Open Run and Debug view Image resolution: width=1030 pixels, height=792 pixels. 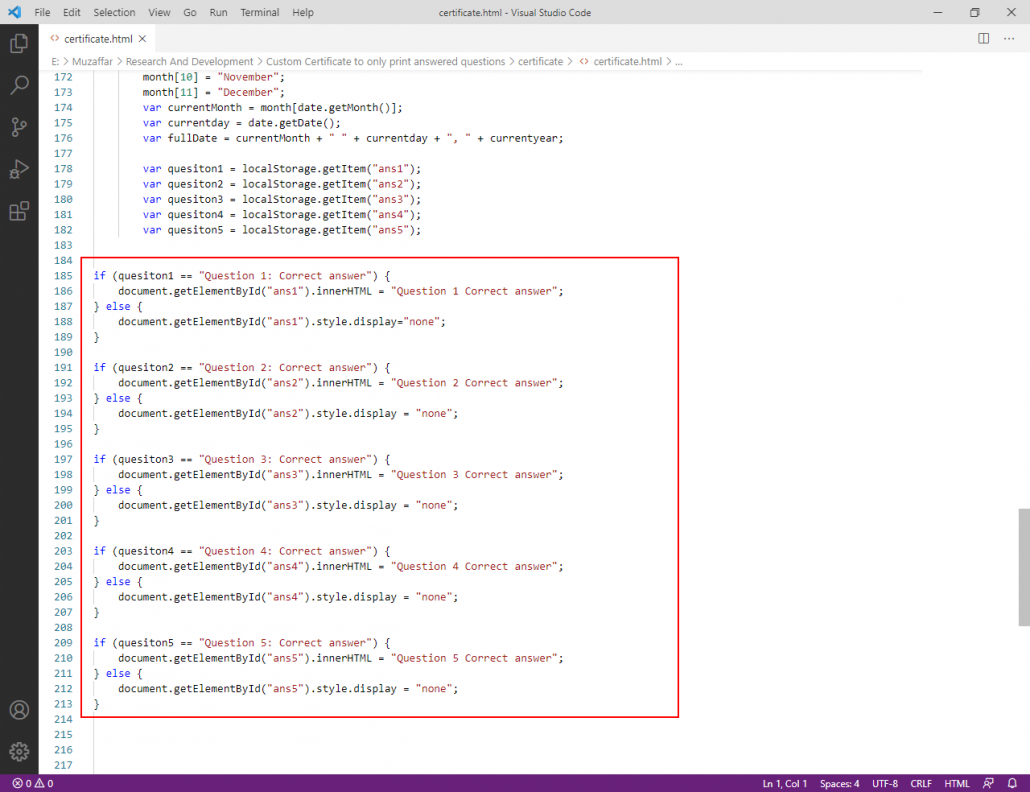coord(19,169)
